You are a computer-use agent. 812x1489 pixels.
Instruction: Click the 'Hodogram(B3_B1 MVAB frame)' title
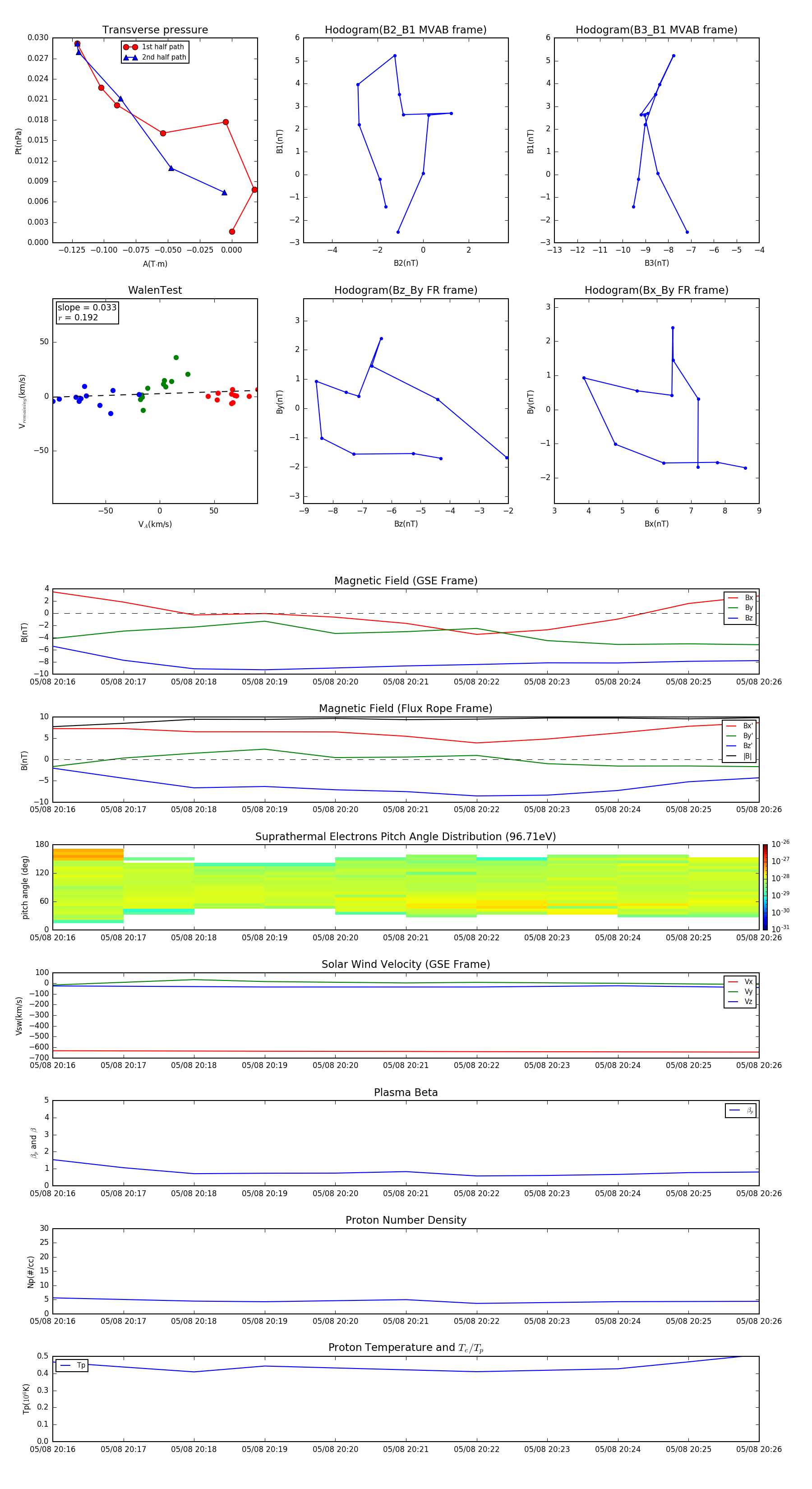pos(656,30)
